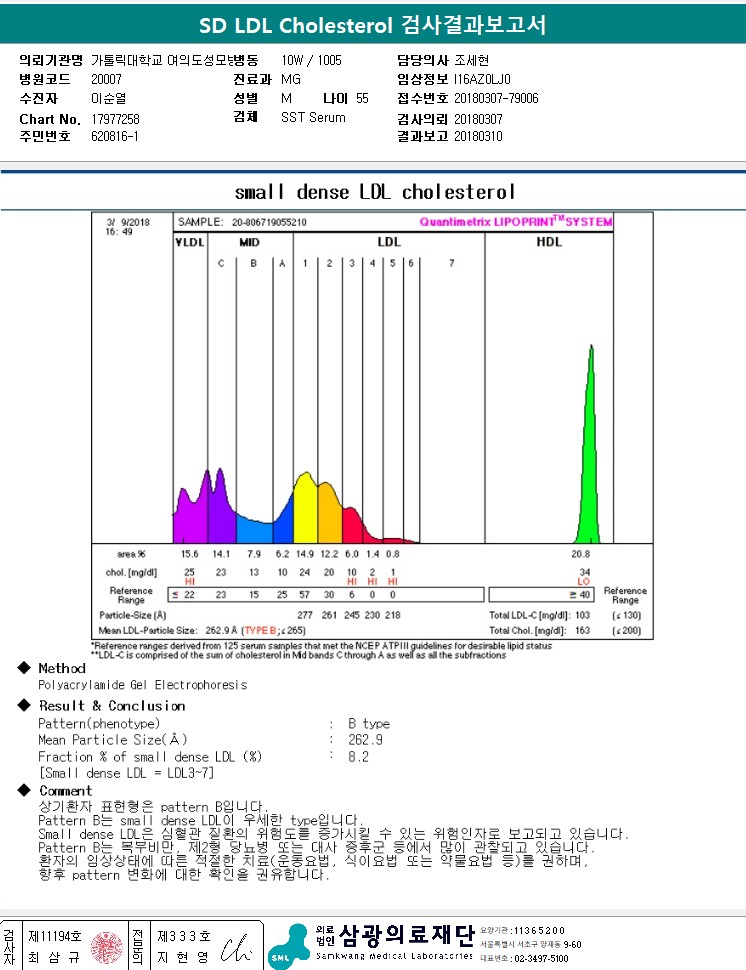Viewport: 746px width, 970px height.
Task: Click the Method diamond bullet
Action: pyautogui.click(x=24, y=667)
